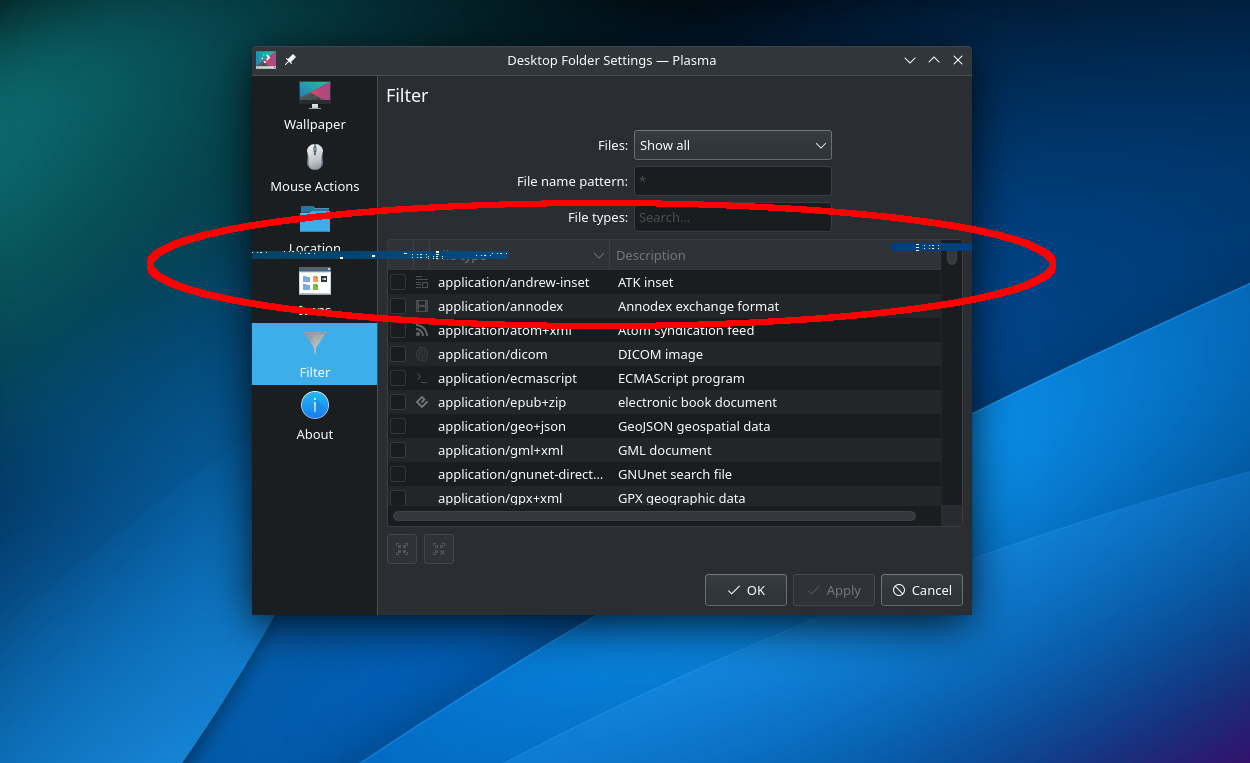Image resolution: width=1250 pixels, height=763 pixels.
Task: Maximize the Desktop Folder Settings window
Action: click(x=934, y=60)
